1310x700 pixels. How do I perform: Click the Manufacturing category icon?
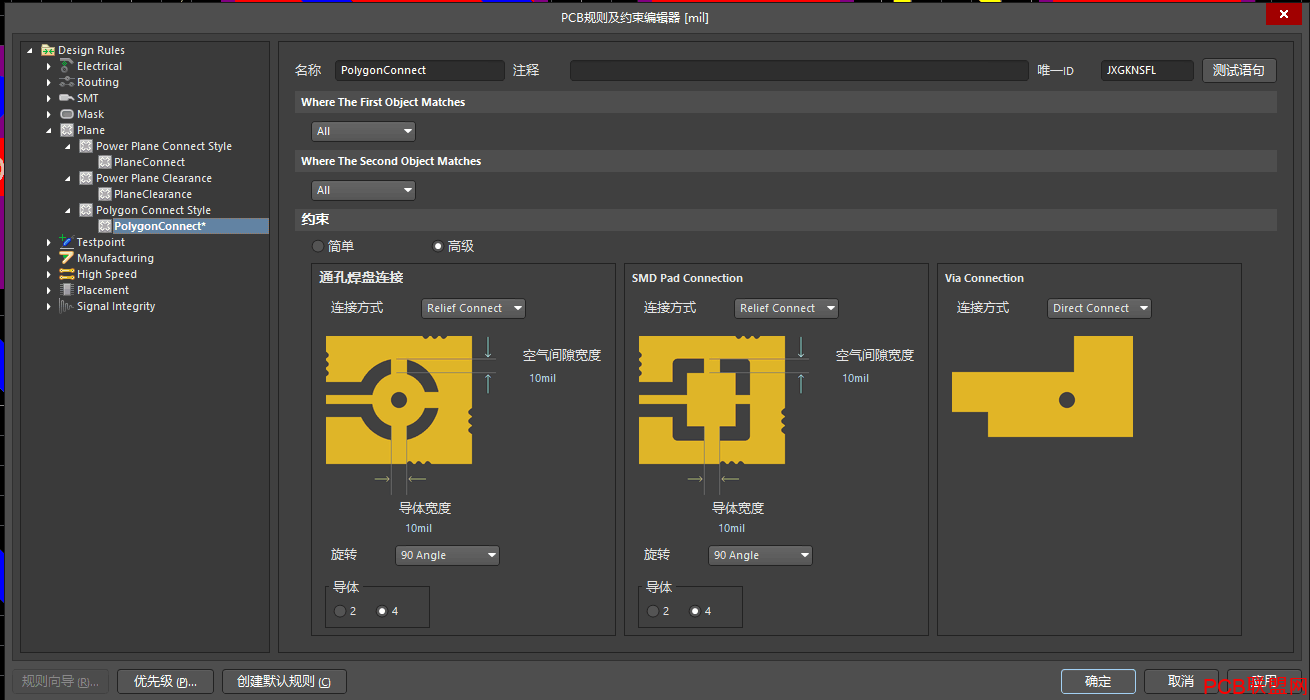[67, 258]
